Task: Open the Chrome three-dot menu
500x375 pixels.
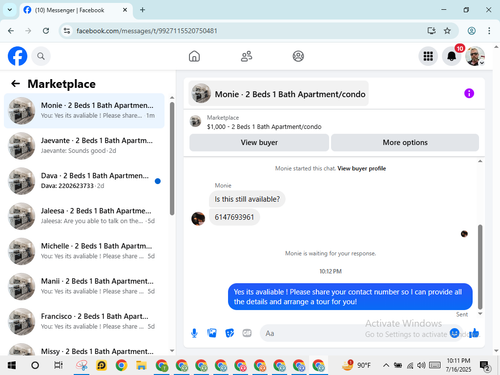Action: coord(489,31)
